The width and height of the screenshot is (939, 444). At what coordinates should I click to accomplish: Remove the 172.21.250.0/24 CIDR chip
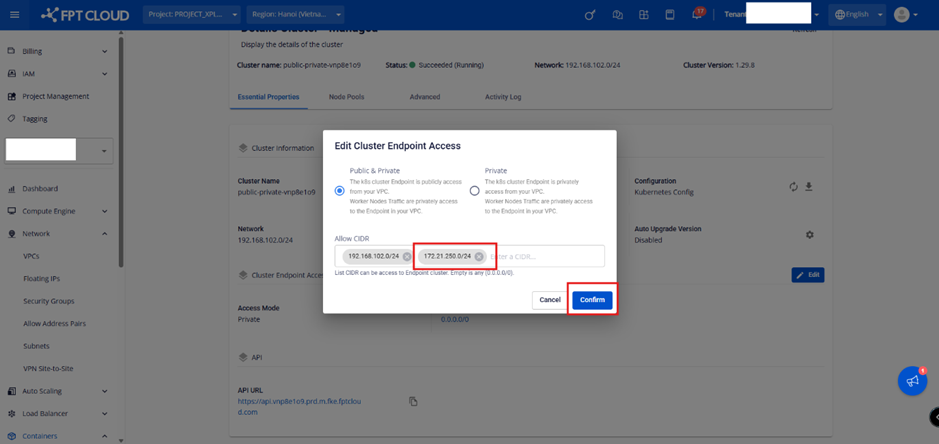click(479, 257)
